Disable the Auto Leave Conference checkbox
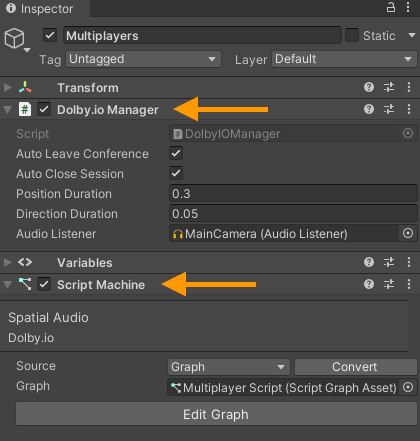420x441 pixels. tap(176, 153)
